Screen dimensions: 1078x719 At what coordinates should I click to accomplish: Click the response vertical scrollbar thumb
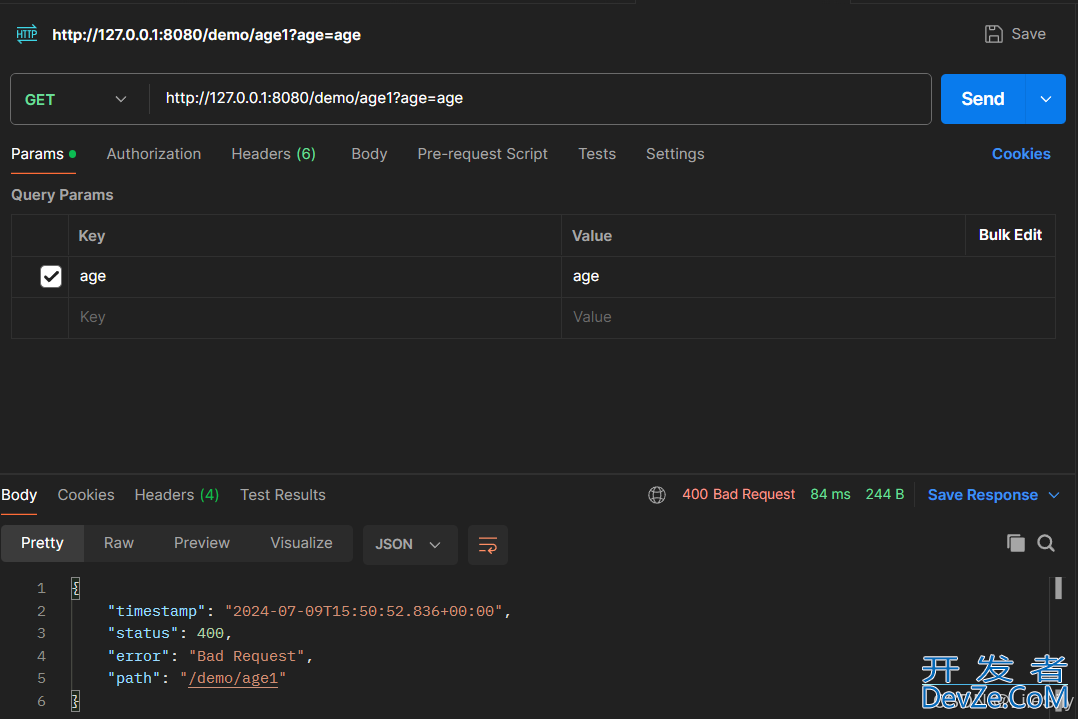[1058, 588]
